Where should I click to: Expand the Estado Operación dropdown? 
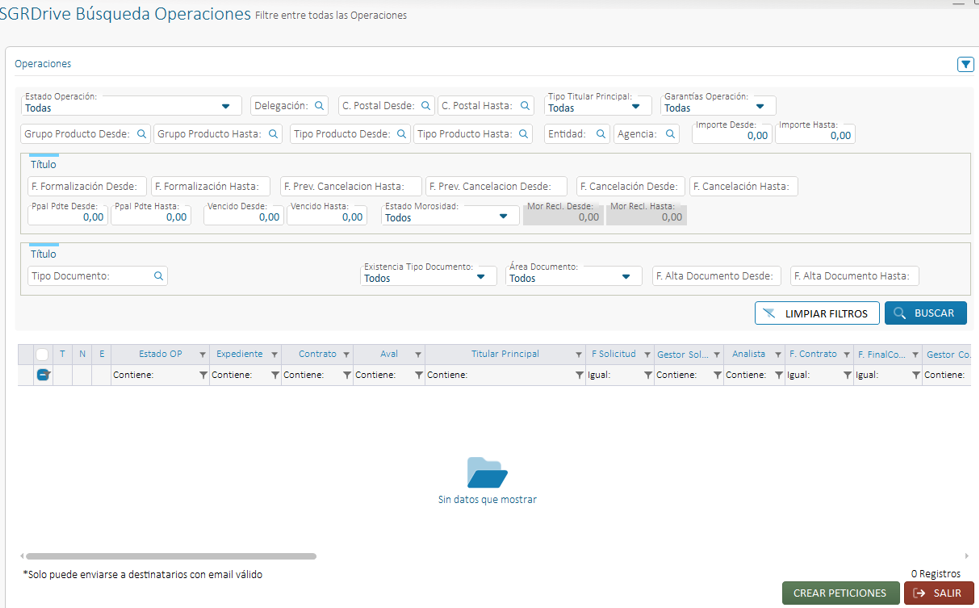pyautogui.click(x=225, y=107)
